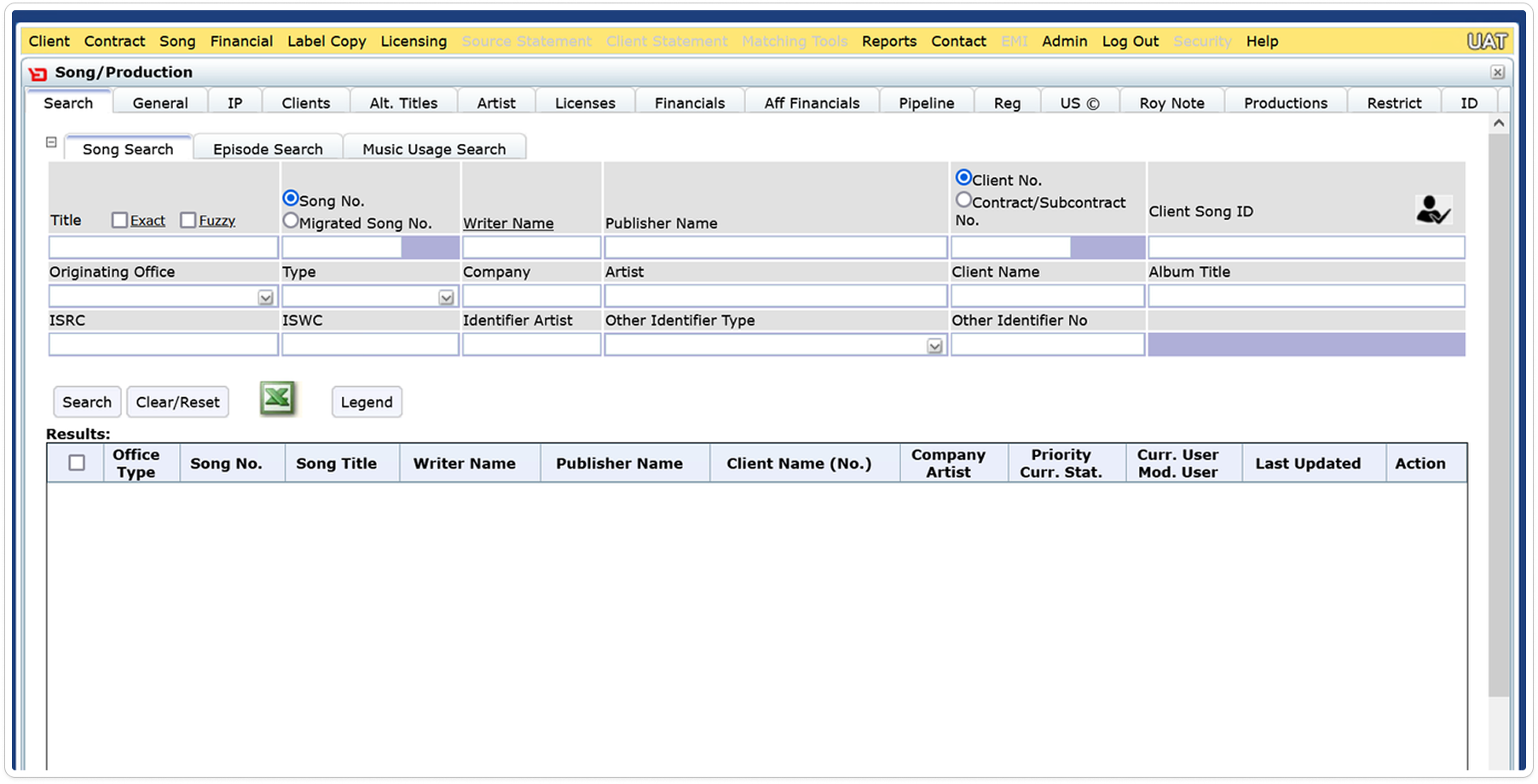1538x784 pixels.
Task: Select the Client No. radio button
Action: click(x=963, y=177)
